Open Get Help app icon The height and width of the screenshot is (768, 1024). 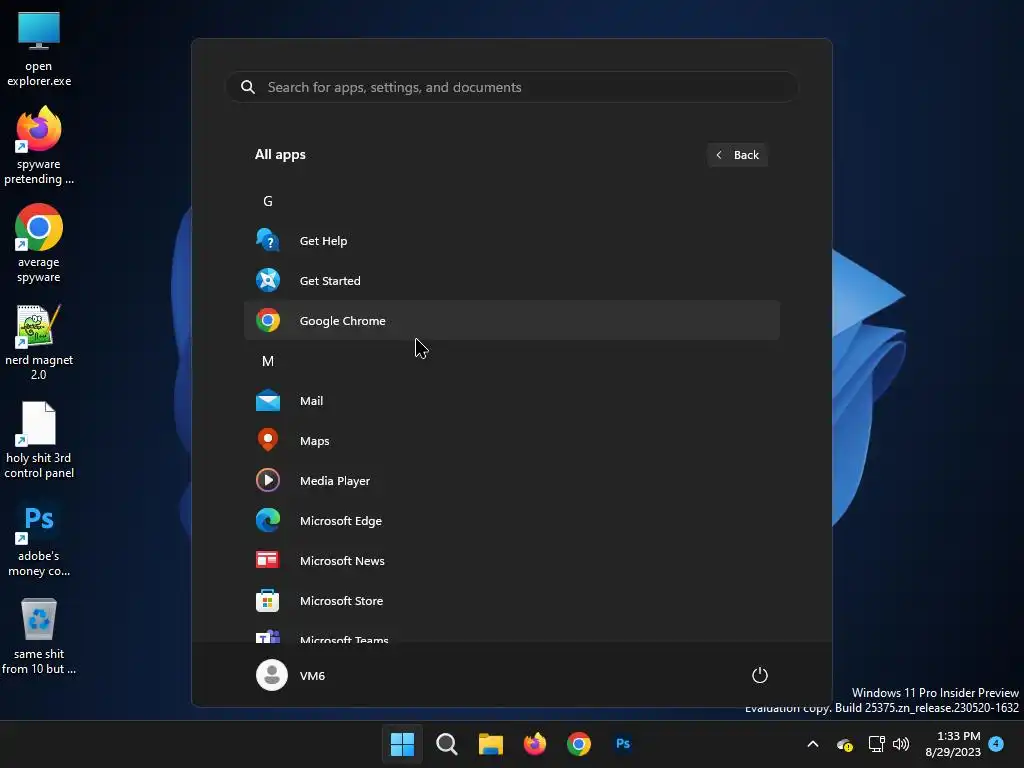[x=268, y=240]
